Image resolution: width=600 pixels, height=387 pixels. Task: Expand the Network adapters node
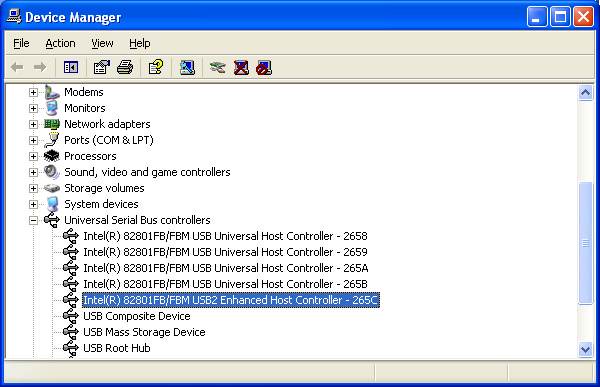point(33,124)
